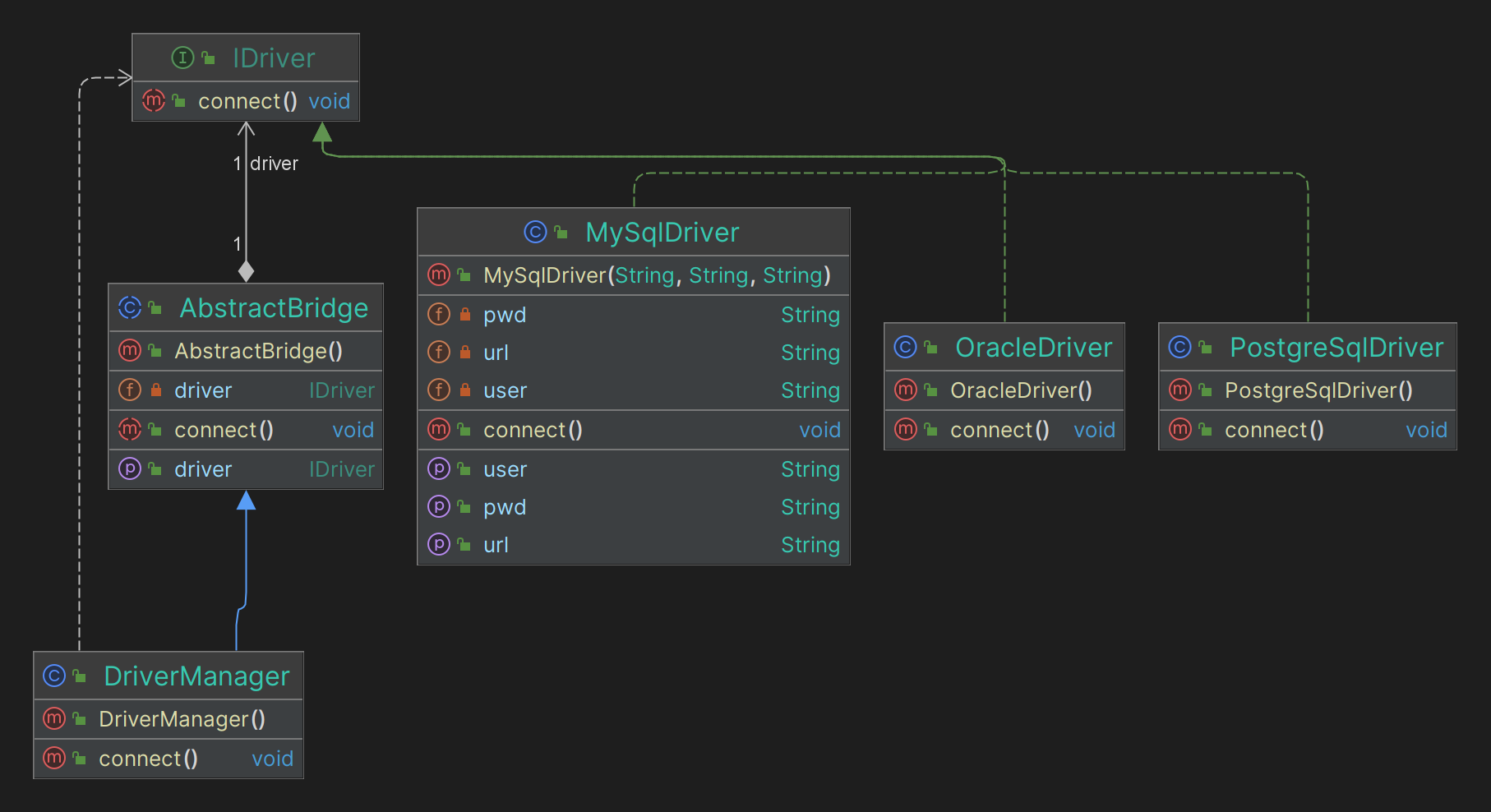
Task: Click the aggregation diamond above AbstractBridge
Action: [x=246, y=270]
